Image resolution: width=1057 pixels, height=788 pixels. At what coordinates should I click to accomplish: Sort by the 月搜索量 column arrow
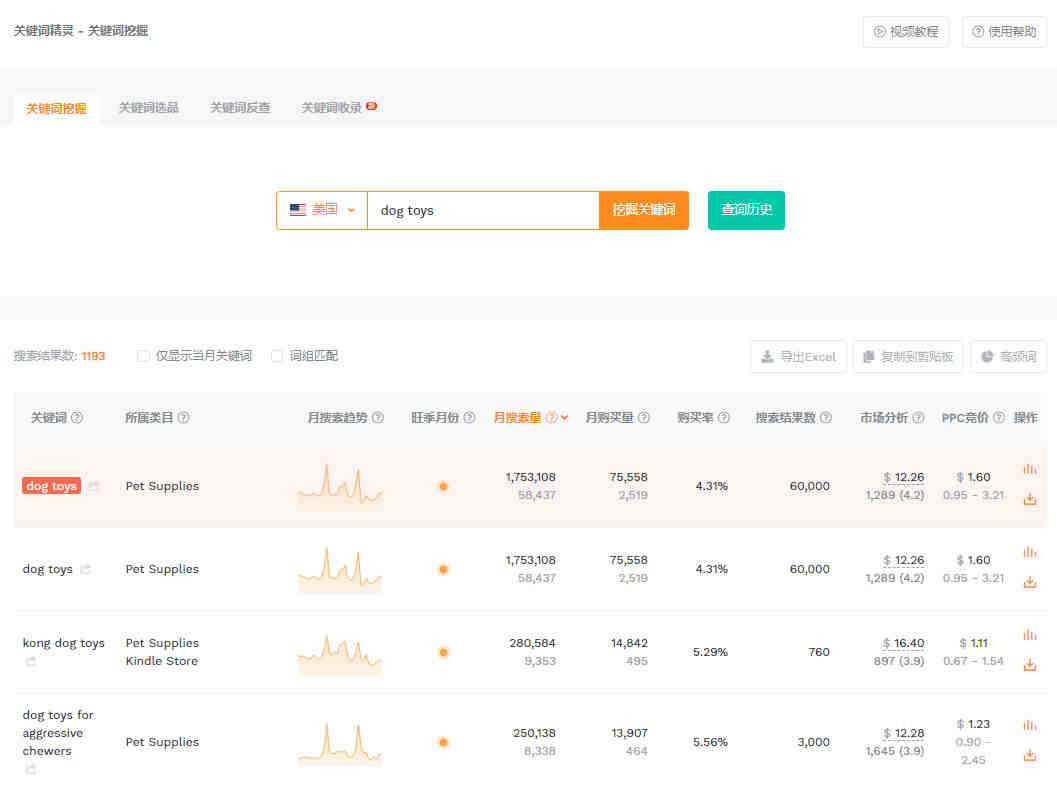(x=564, y=418)
